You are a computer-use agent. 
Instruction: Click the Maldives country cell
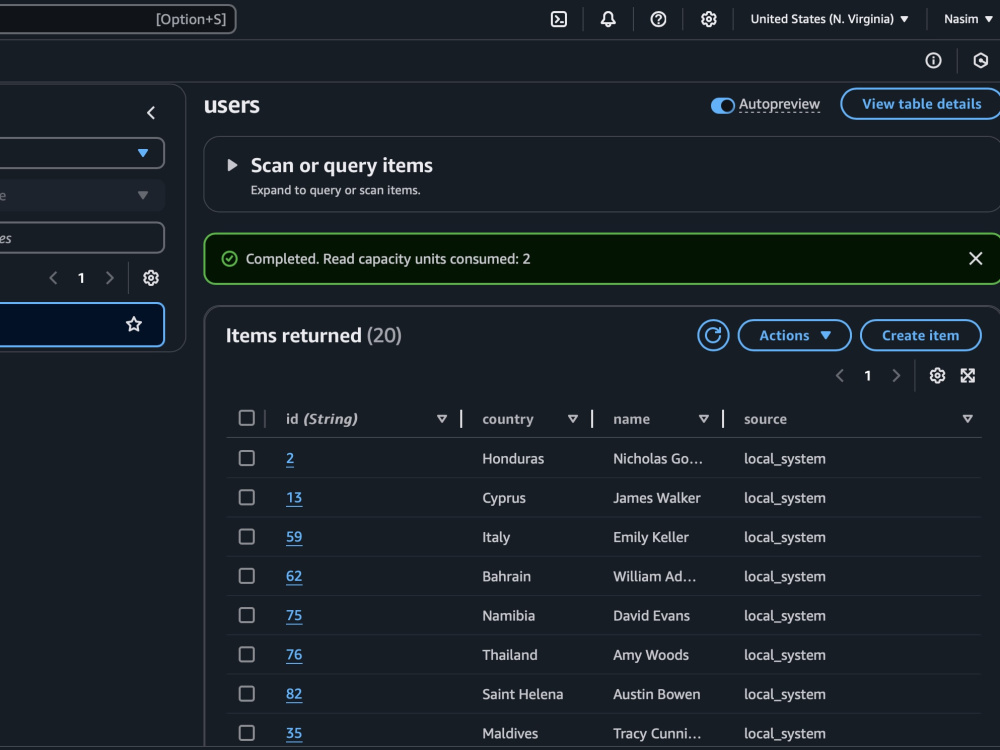(x=510, y=733)
